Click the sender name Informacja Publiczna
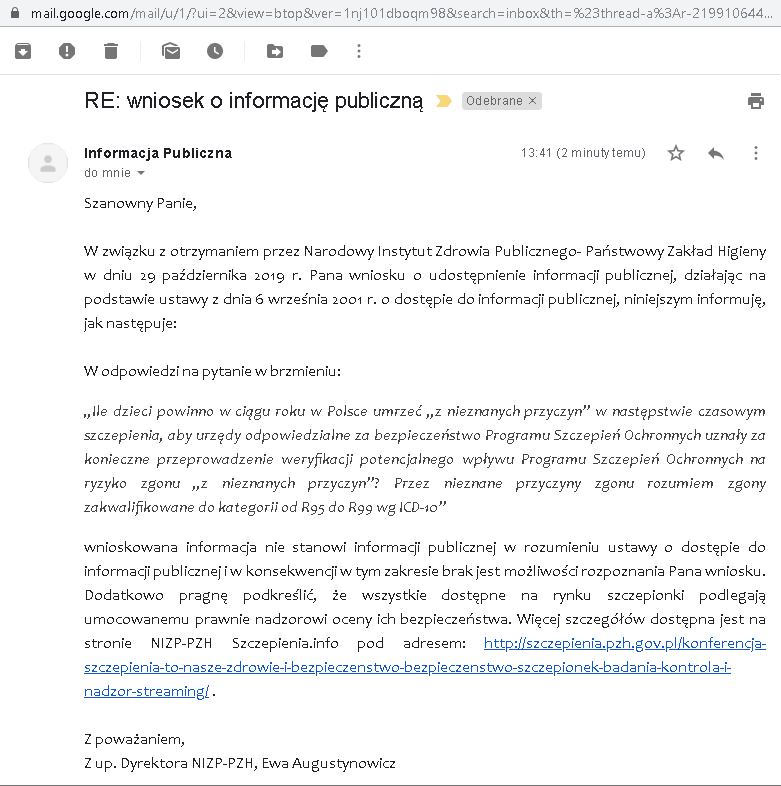This screenshot has height=786, width=781. tap(158, 153)
